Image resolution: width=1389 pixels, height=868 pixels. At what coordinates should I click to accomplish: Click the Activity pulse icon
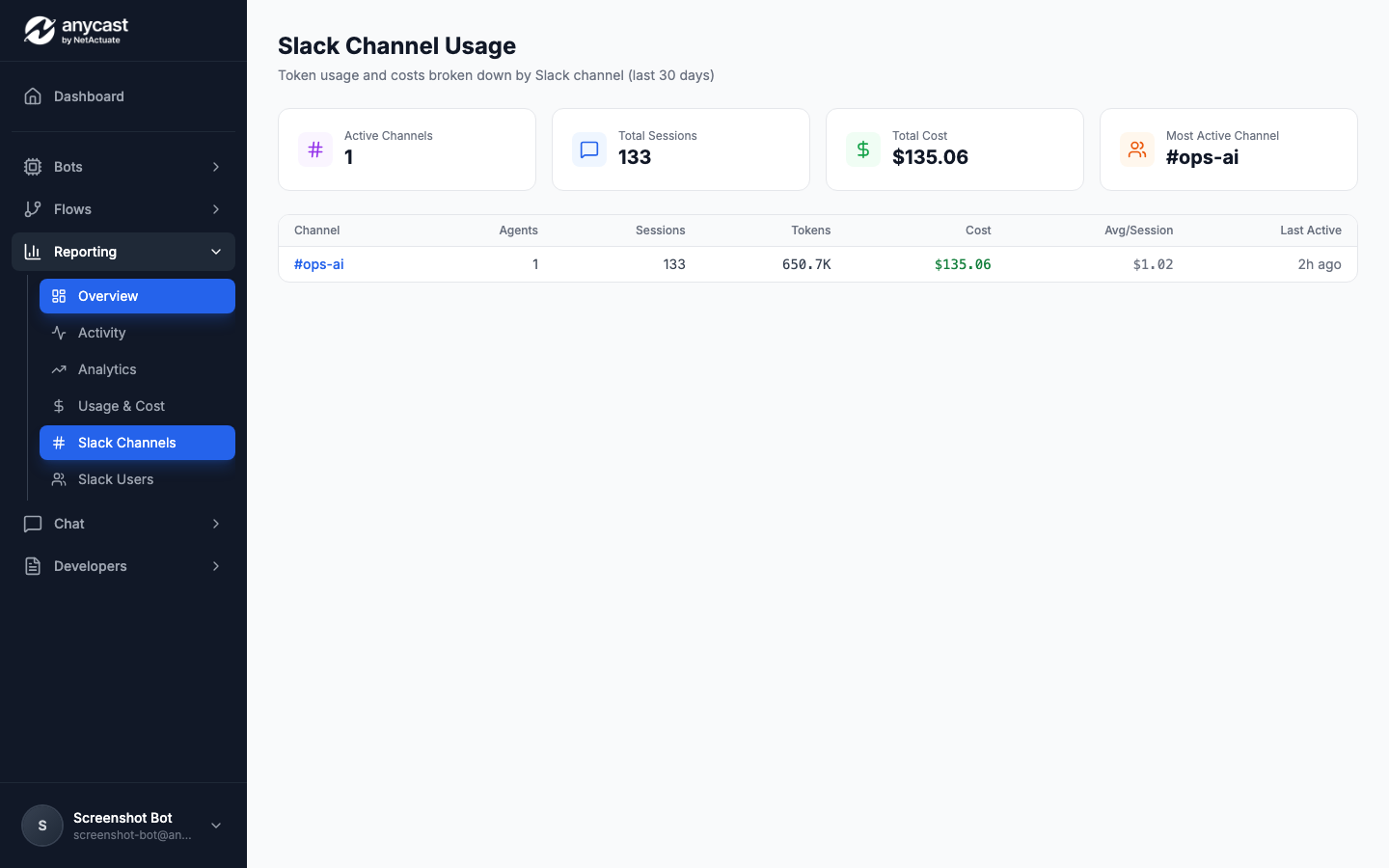coord(59,333)
